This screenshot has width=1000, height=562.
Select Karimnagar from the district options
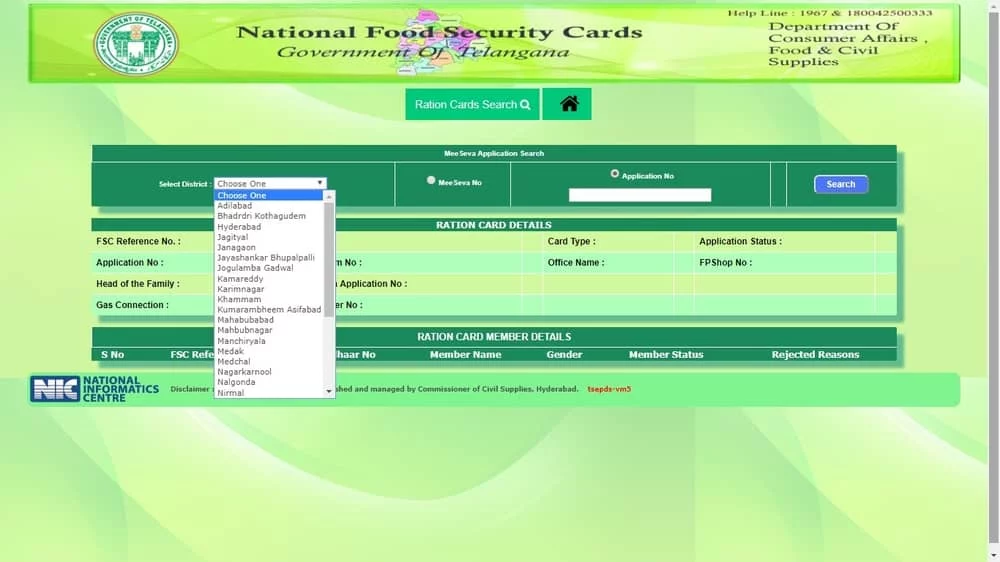(240, 289)
